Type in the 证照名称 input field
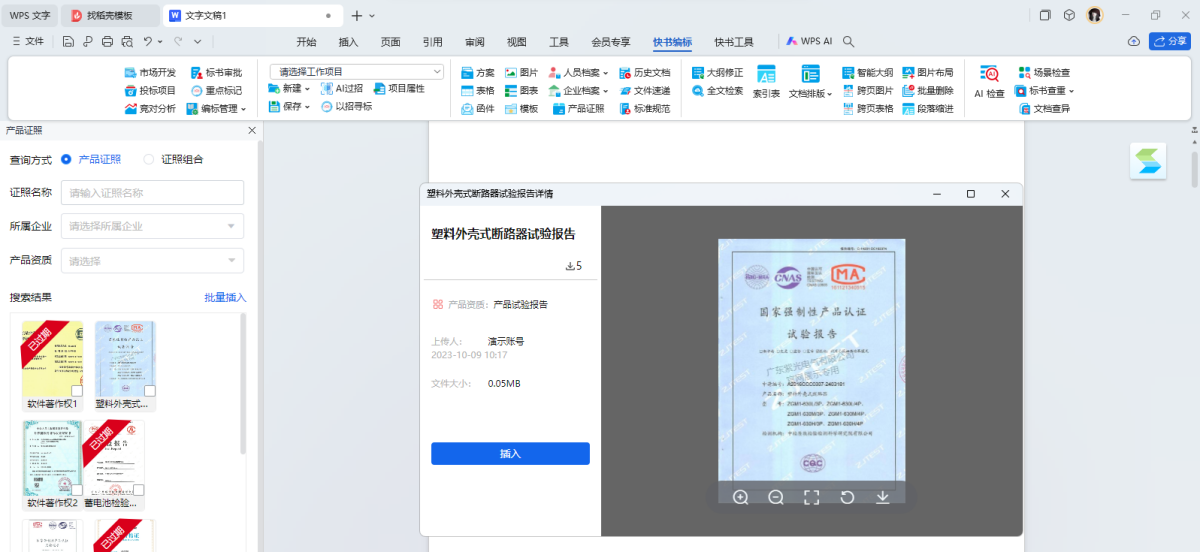The width and height of the screenshot is (1200, 552). click(152, 193)
